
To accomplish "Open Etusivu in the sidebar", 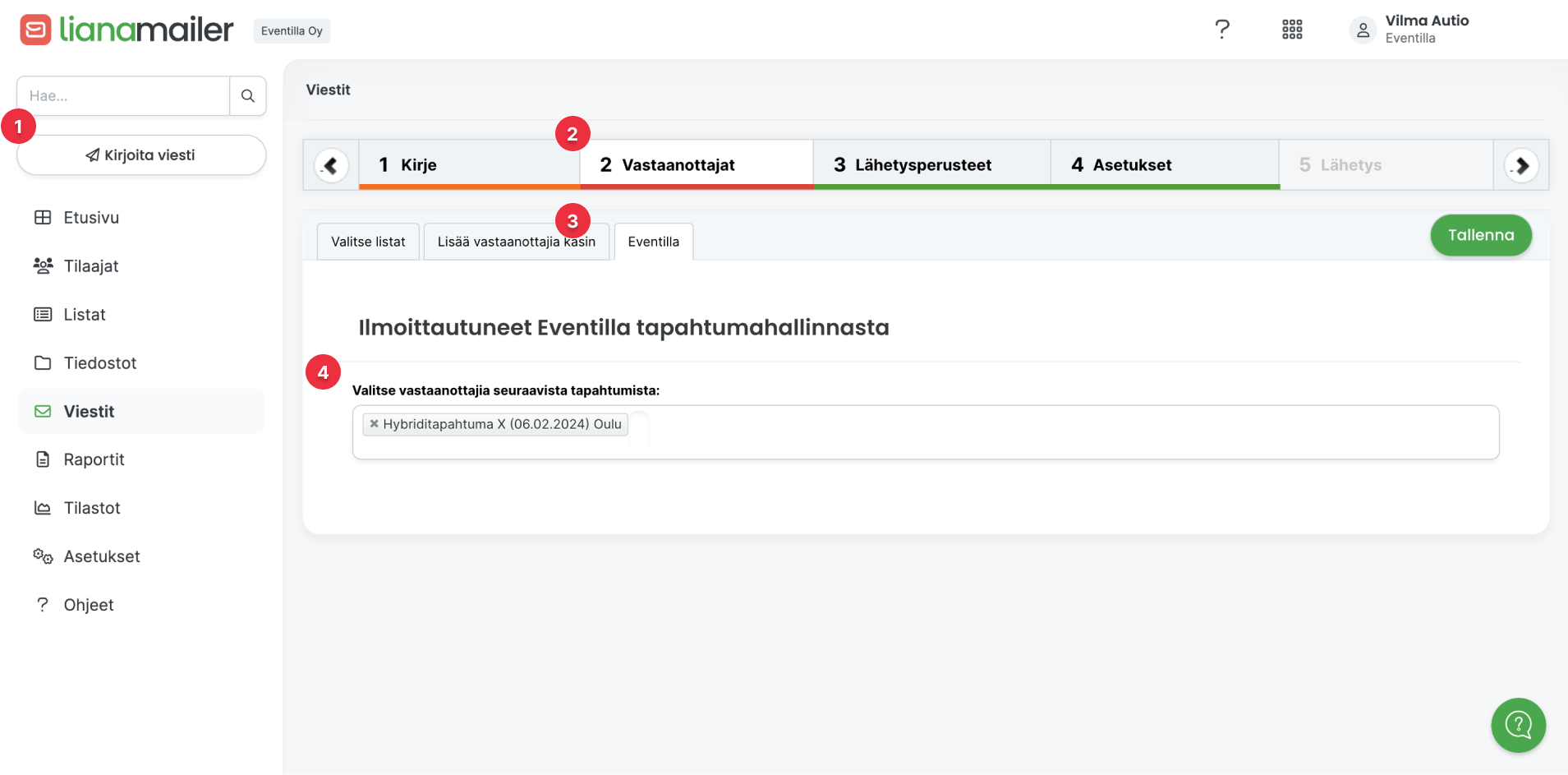I will tap(141, 218).
